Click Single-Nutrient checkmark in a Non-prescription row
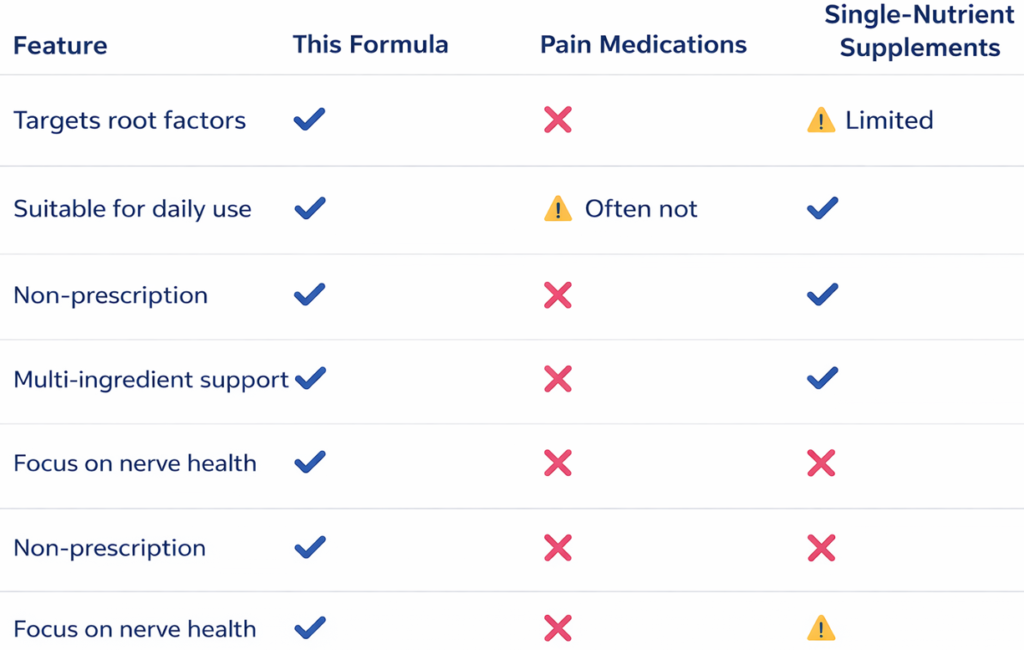The width and height of the screenshot is (1024, 650). (x=822, y=294)
